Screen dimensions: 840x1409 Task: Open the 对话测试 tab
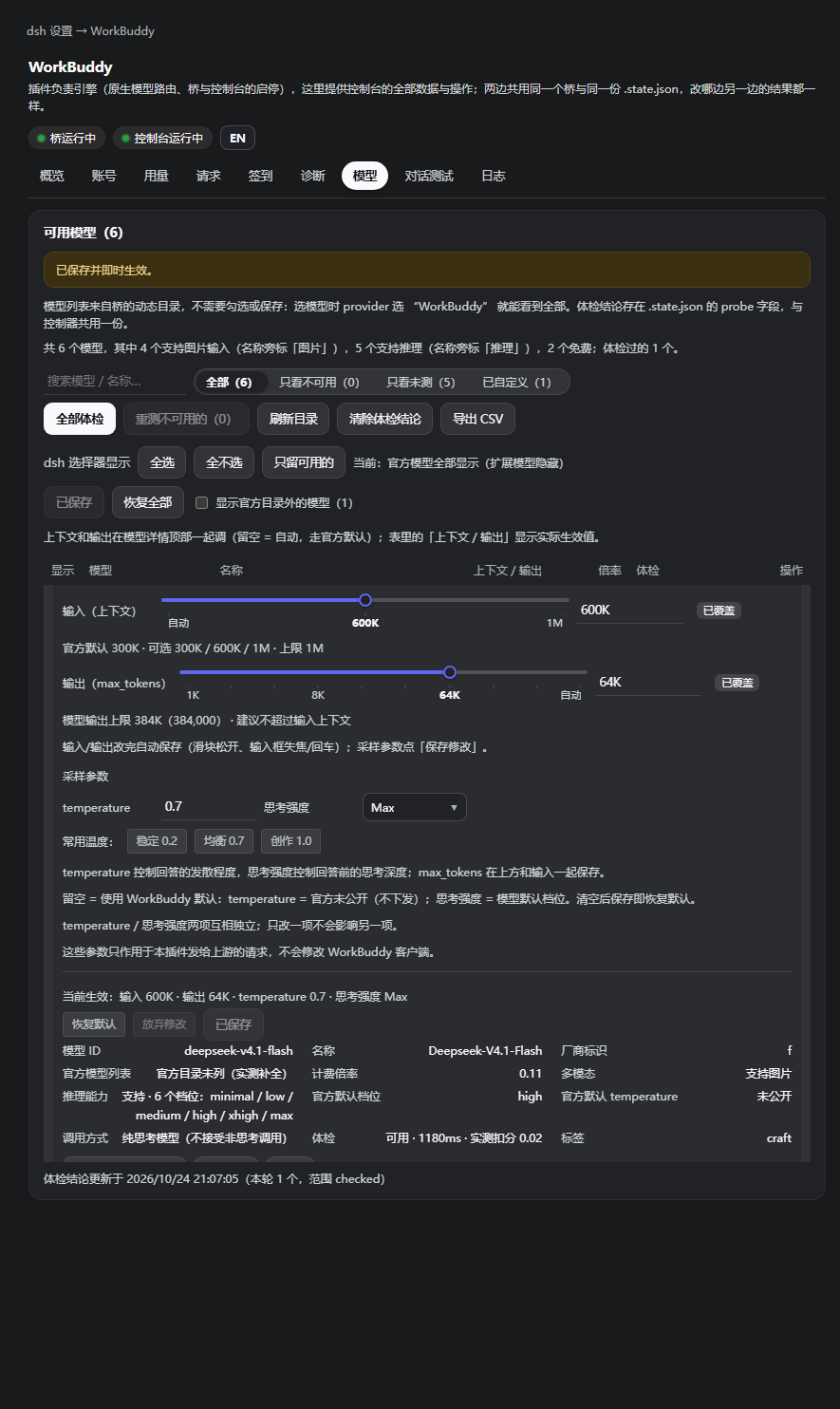point(429,176)
